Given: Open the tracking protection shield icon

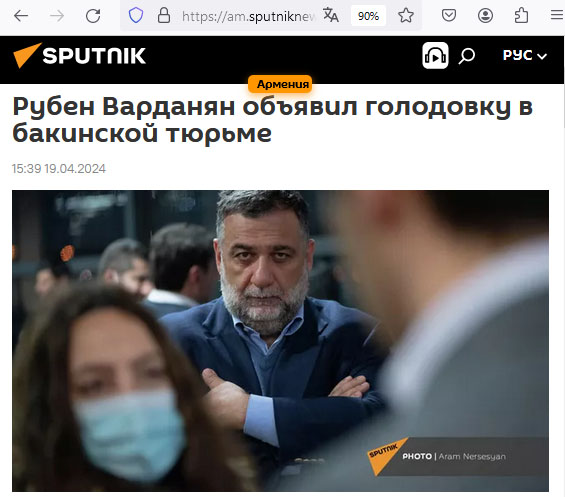Looking at the screenshot, I should (x=136, y=15).
